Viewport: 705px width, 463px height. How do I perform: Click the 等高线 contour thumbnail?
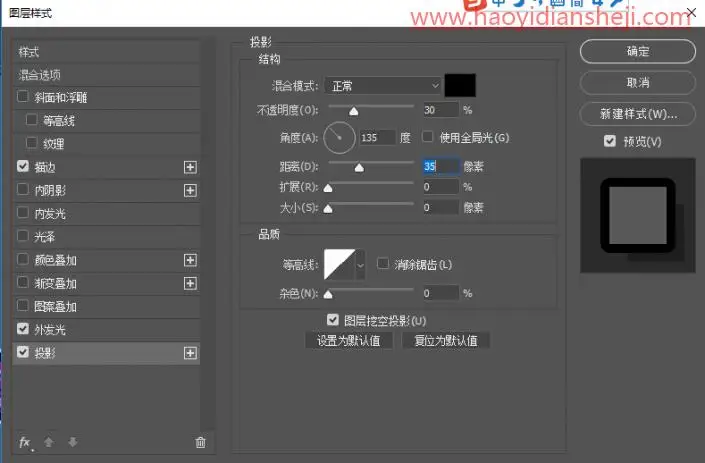tap(339, 265)
